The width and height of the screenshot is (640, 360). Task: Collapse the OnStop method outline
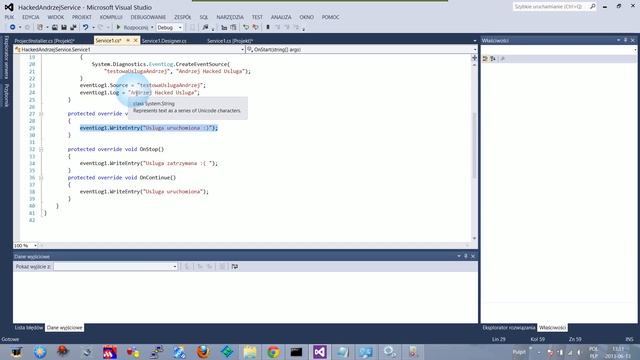[41, 149]
